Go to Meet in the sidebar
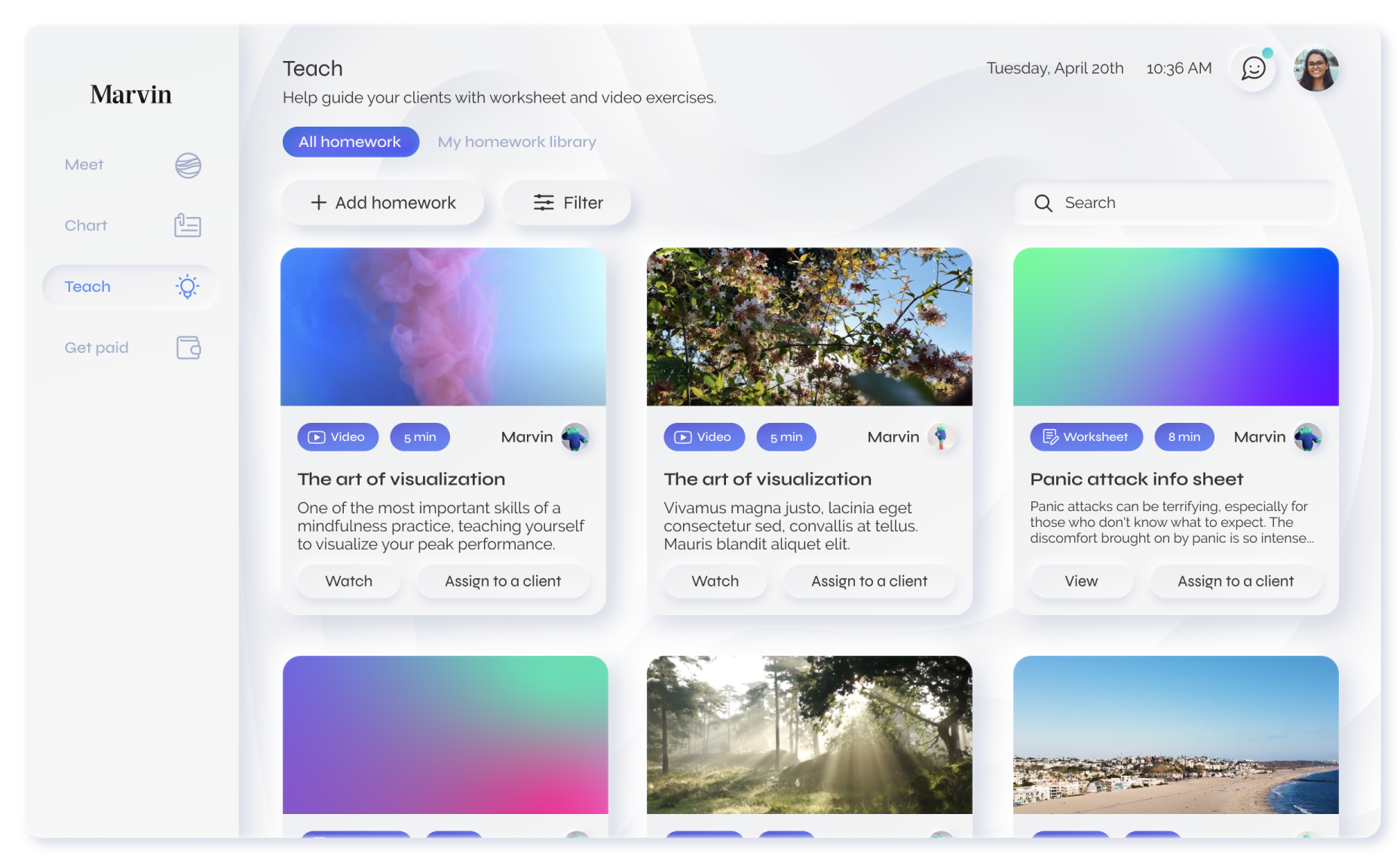 point(131,165)
